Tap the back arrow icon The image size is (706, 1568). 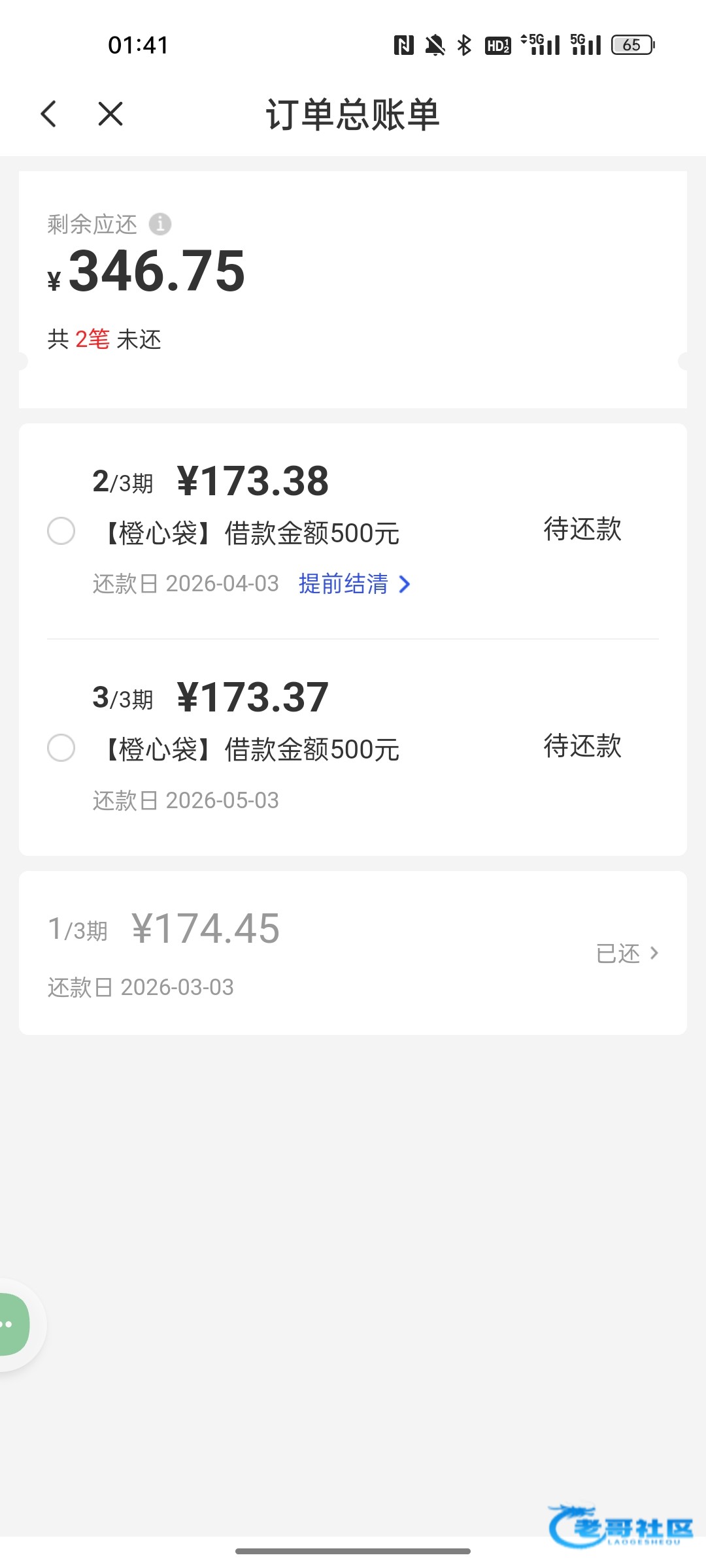[49, 114]
